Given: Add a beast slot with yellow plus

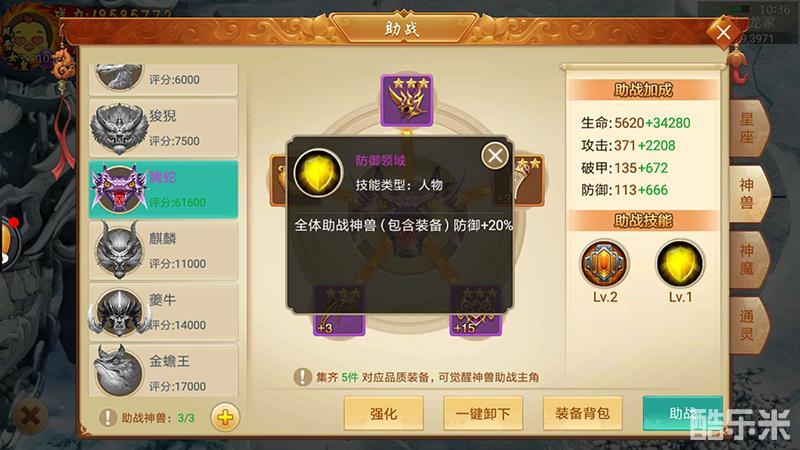Looking at the screenshot, I should [225, 418].
